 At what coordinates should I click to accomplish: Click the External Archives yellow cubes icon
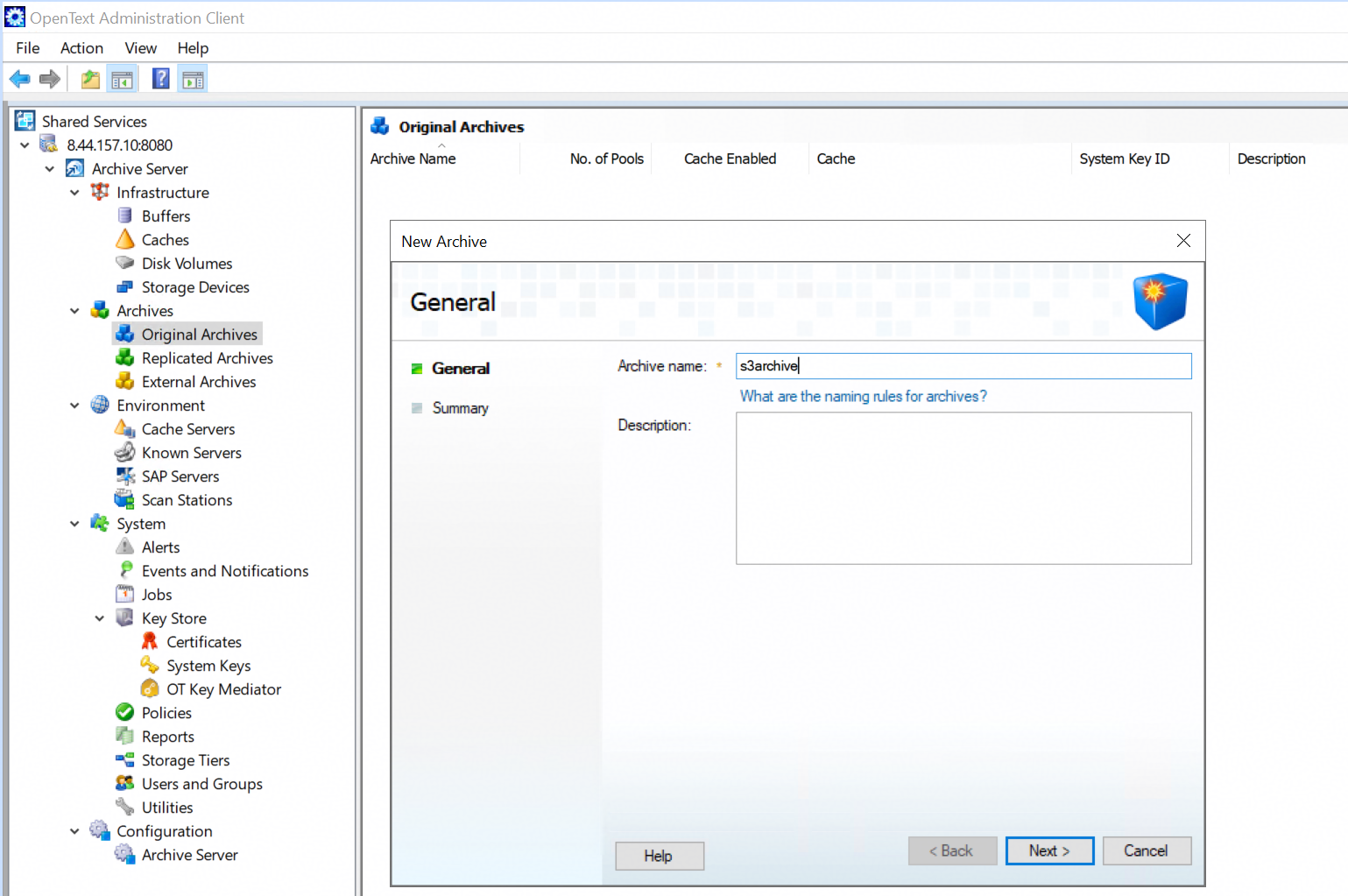125,381
